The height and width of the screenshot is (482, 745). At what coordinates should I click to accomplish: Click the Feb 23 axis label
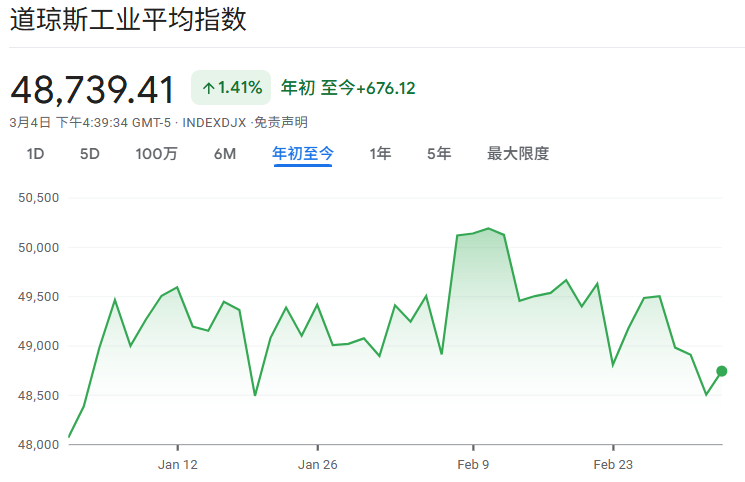[x=613, y=464]
